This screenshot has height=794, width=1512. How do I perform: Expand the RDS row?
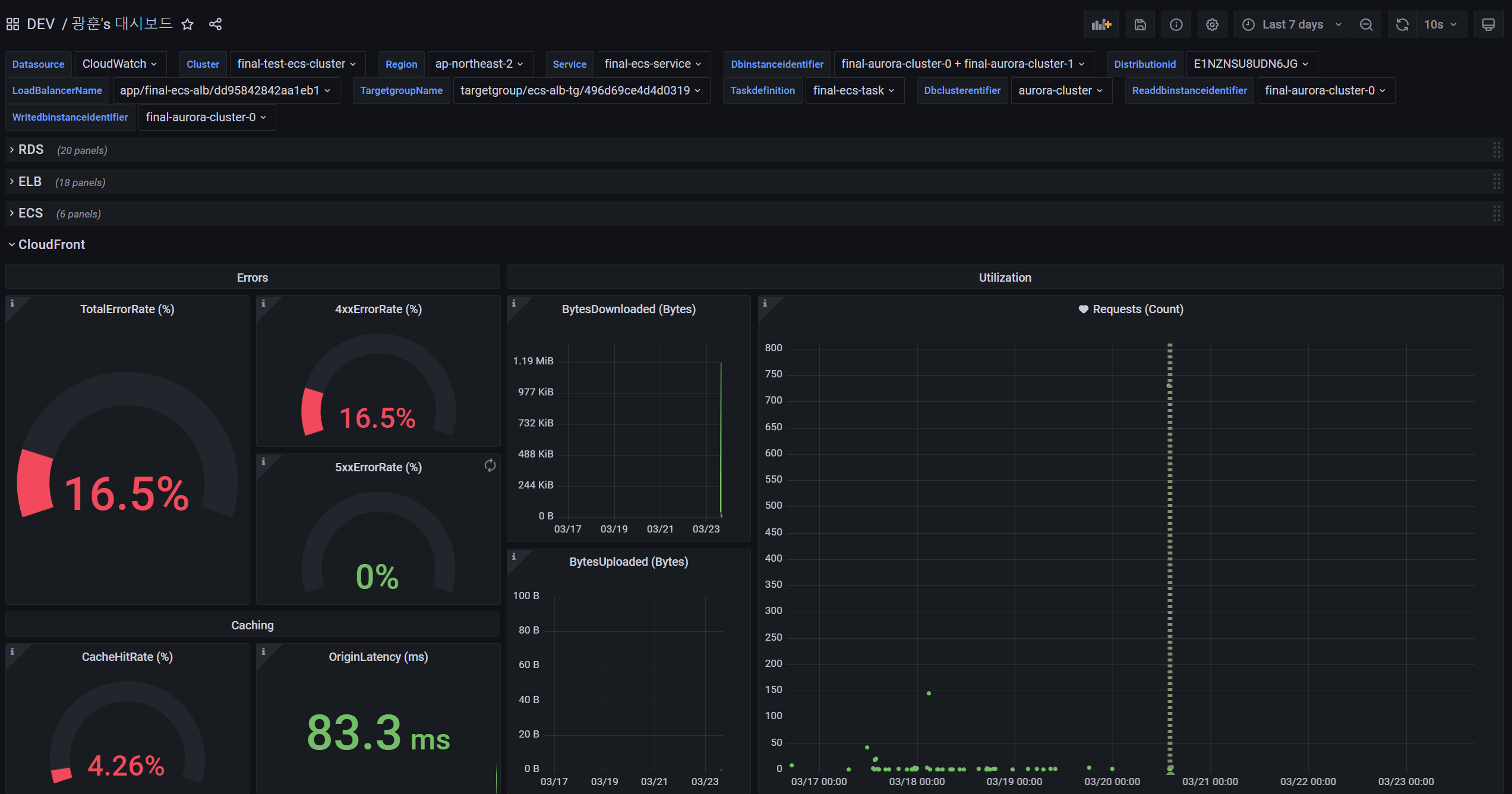(x=30, y=150)
